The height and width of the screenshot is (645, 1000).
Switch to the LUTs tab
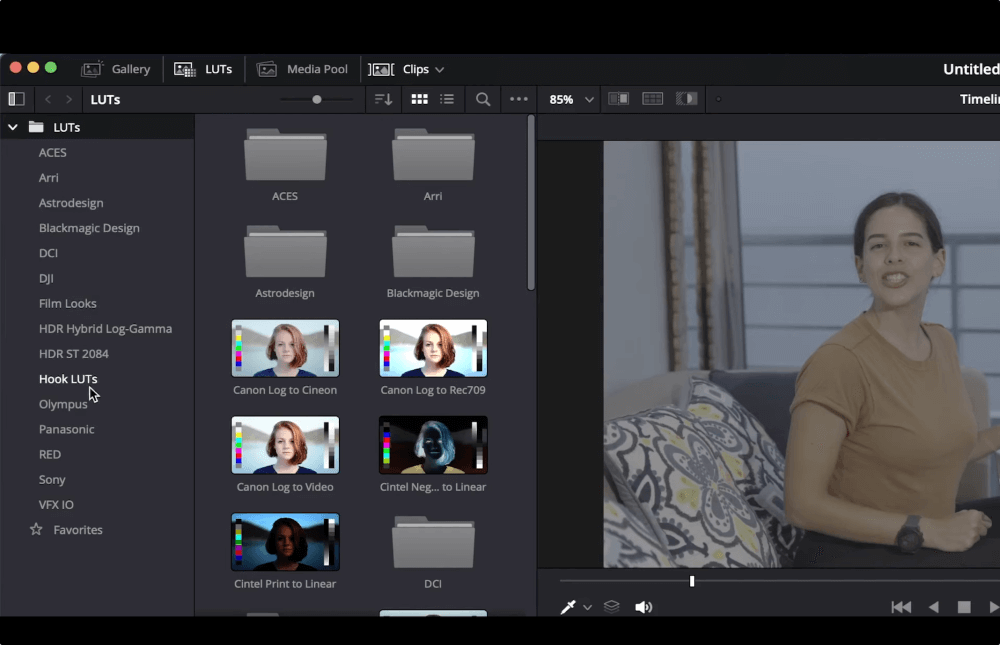click(x=203, y=69)
